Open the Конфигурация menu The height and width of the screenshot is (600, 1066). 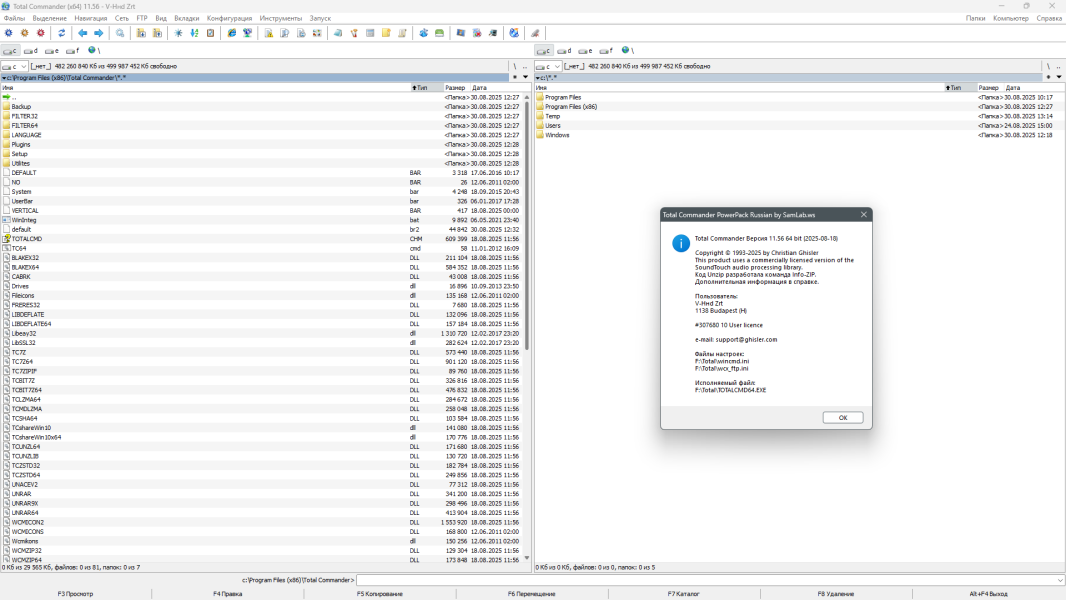[x=229, y=18]
